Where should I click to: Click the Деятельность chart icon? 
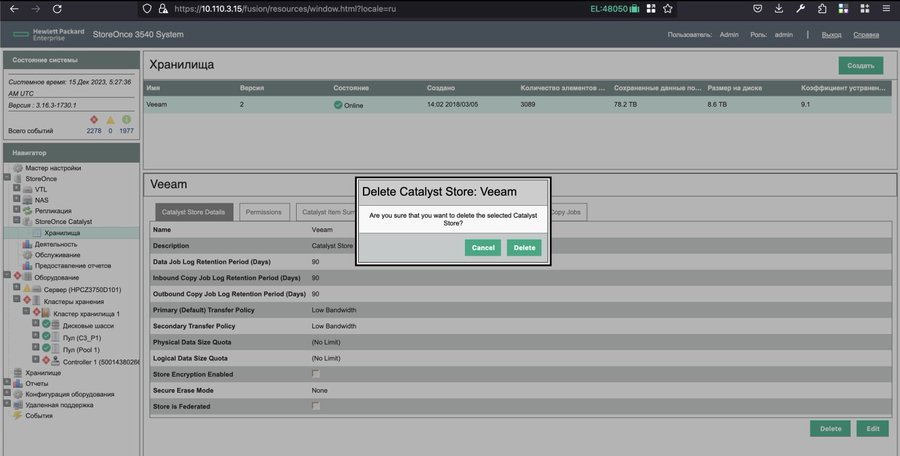27,244
